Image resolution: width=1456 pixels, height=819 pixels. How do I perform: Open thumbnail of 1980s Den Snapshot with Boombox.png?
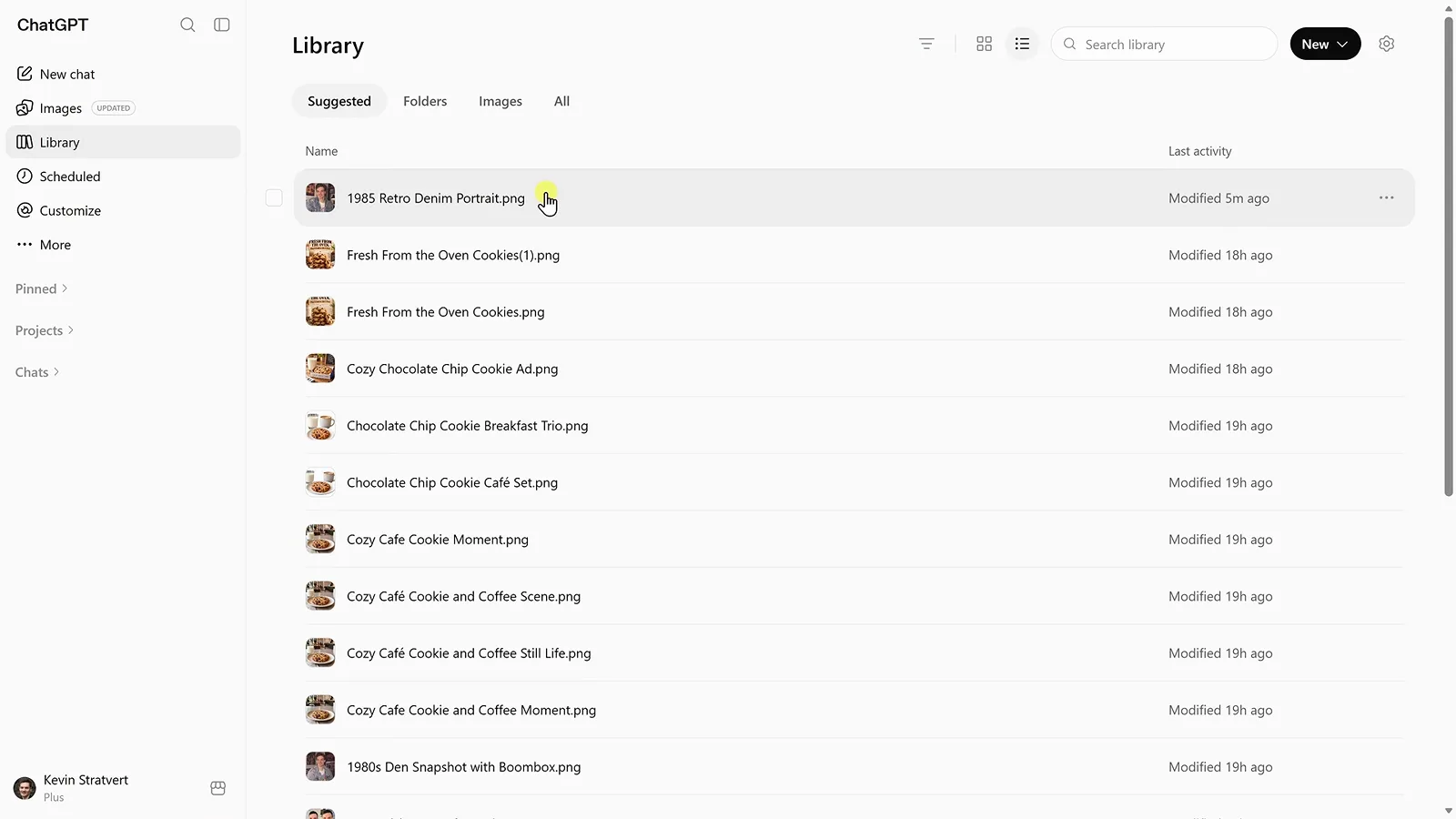click(x=320, y=766)
